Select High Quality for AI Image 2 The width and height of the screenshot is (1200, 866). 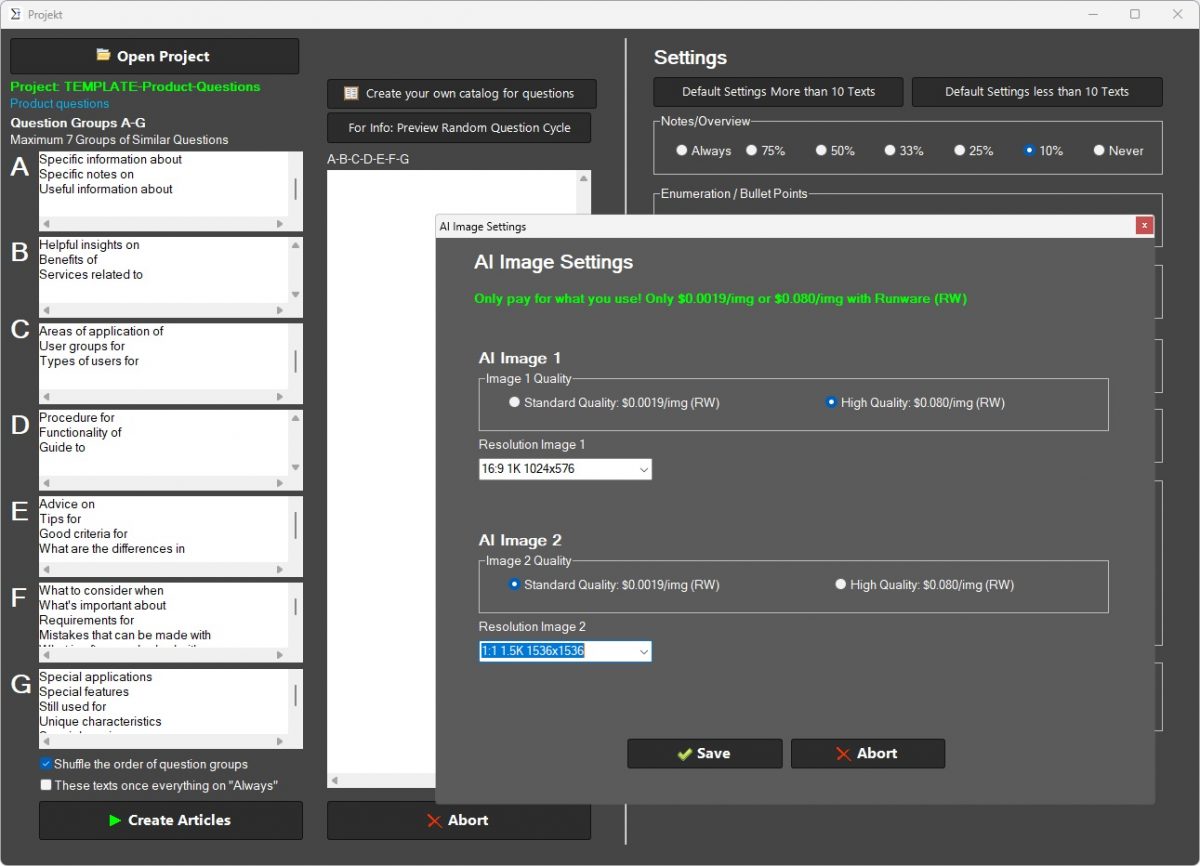coord(841,585)
